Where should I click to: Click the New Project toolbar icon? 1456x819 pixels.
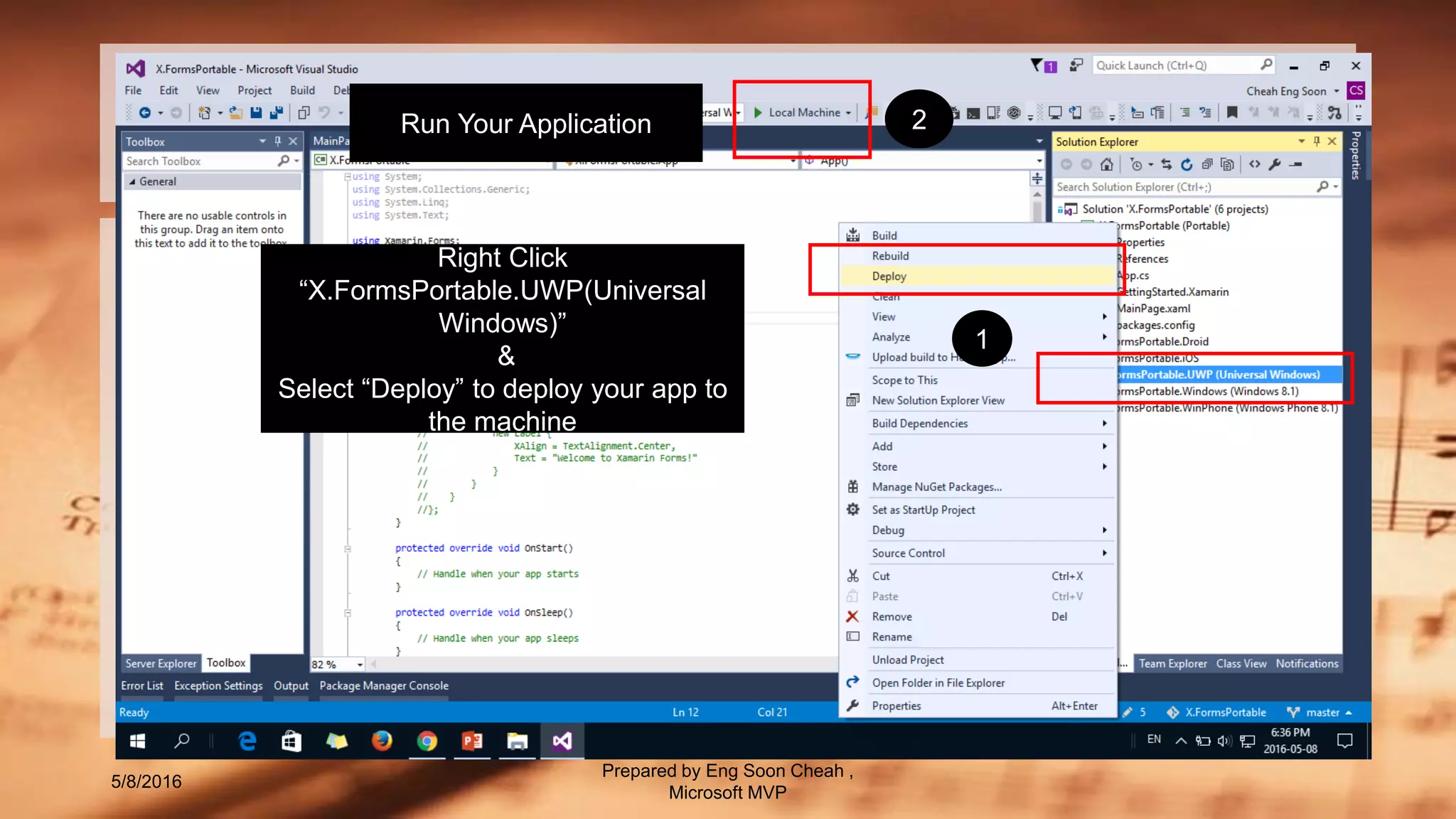tap(205, 112)
